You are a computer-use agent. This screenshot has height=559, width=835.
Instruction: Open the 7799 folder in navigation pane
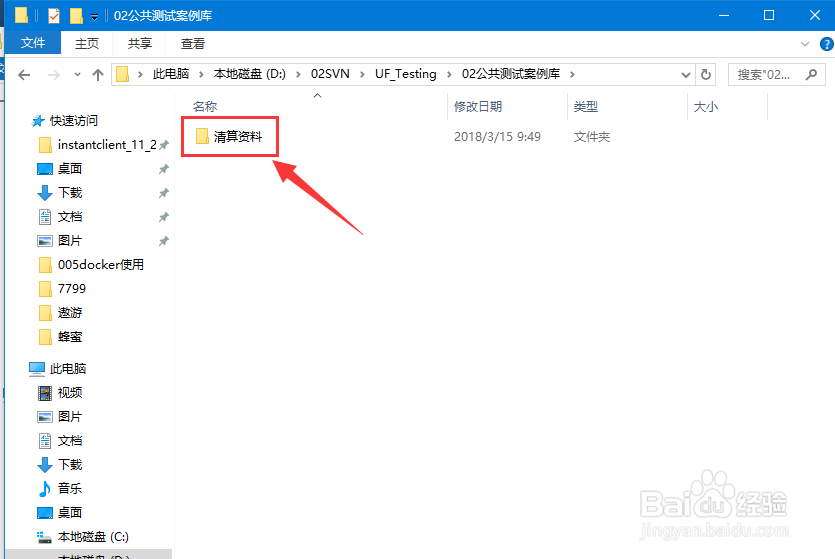click(72, 289)
